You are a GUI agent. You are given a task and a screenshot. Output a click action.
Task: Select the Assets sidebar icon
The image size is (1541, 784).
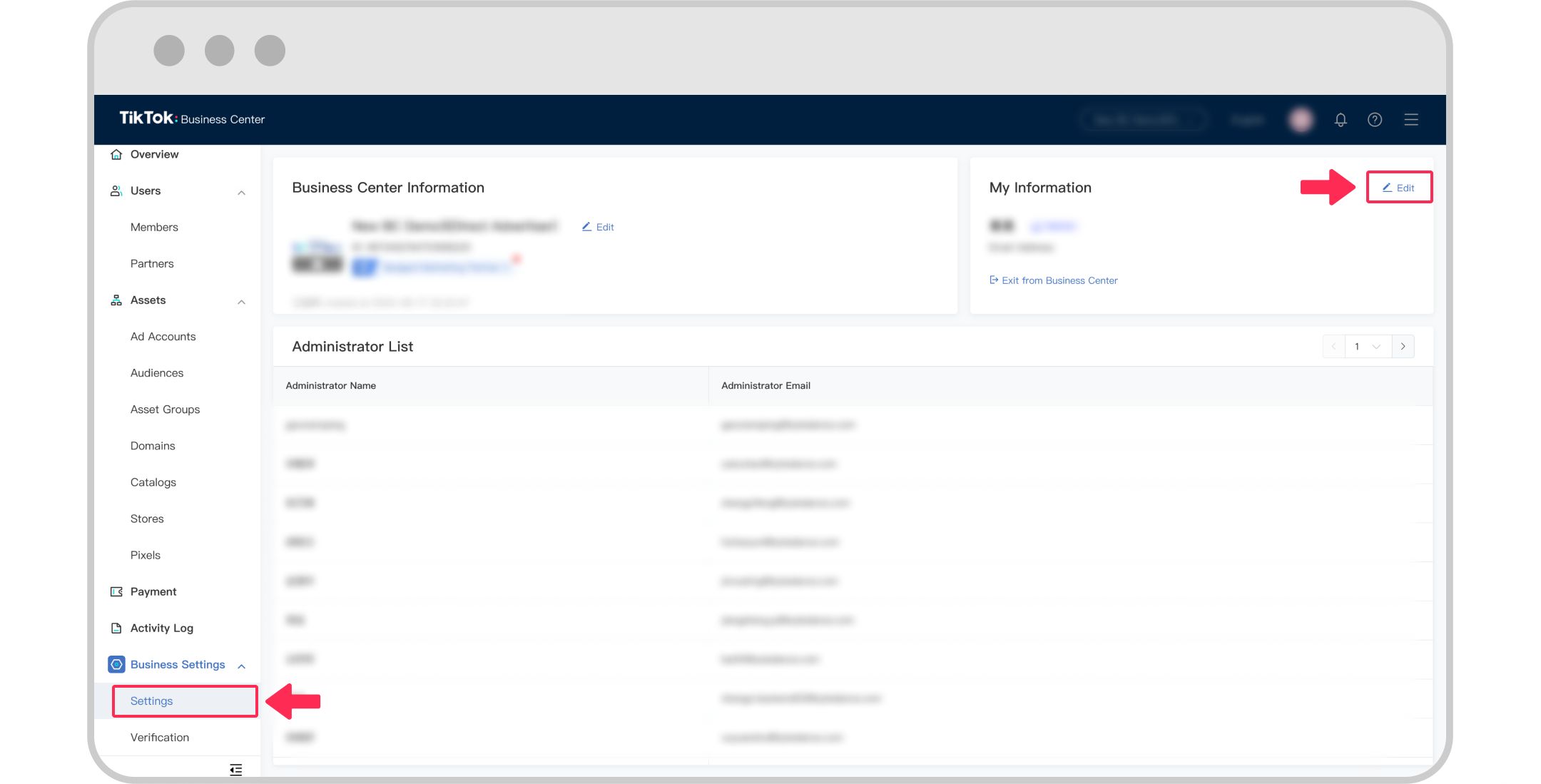coord(116,300)
